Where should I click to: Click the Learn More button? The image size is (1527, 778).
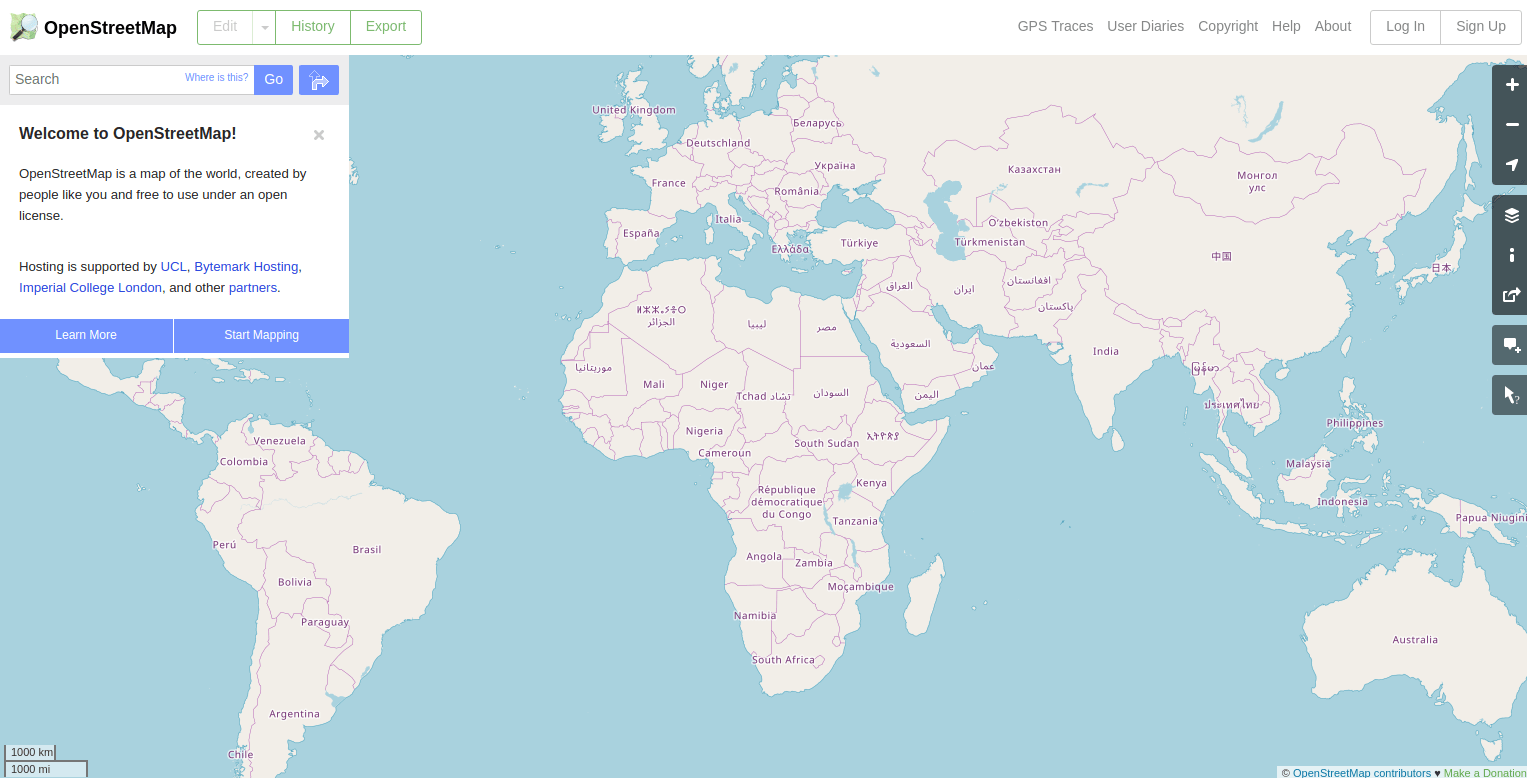tap(86, 335)
